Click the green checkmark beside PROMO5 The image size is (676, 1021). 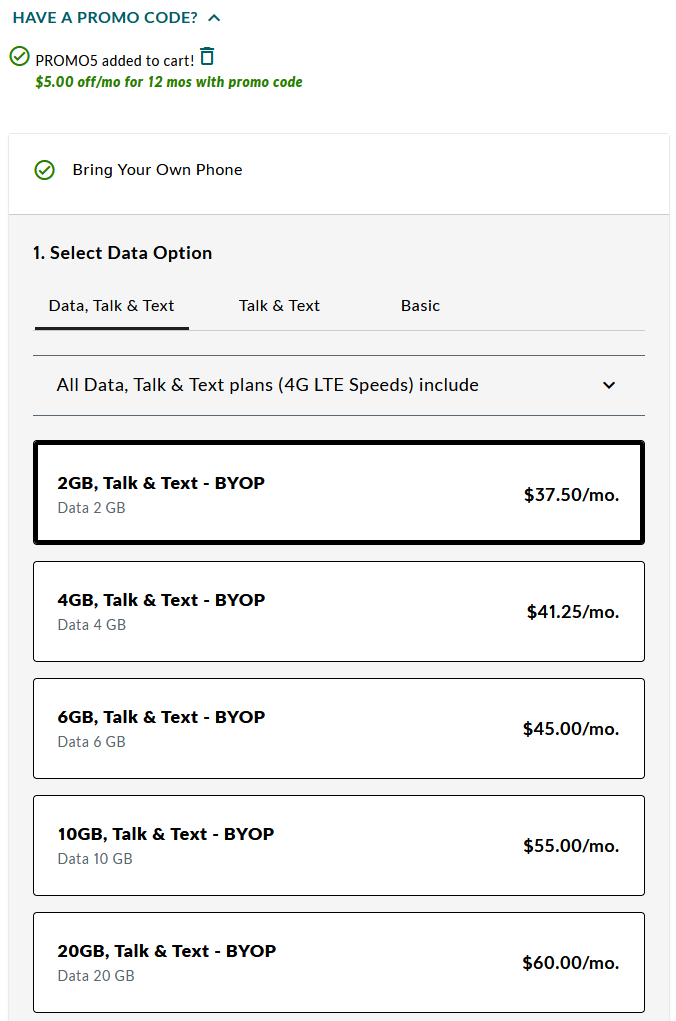pyautogui.click(x=19, y=56)
